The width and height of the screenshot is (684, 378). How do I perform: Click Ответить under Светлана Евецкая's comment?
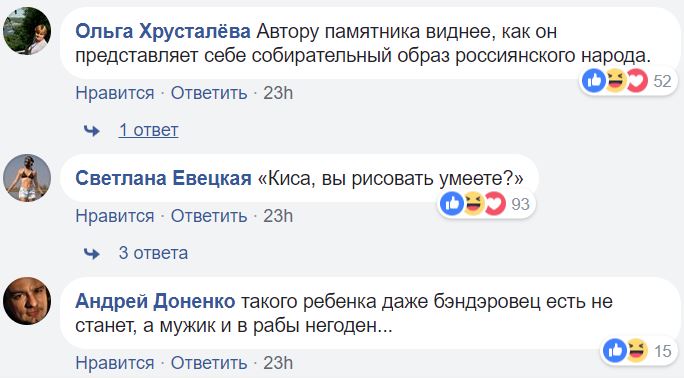(x=209, y=216)
